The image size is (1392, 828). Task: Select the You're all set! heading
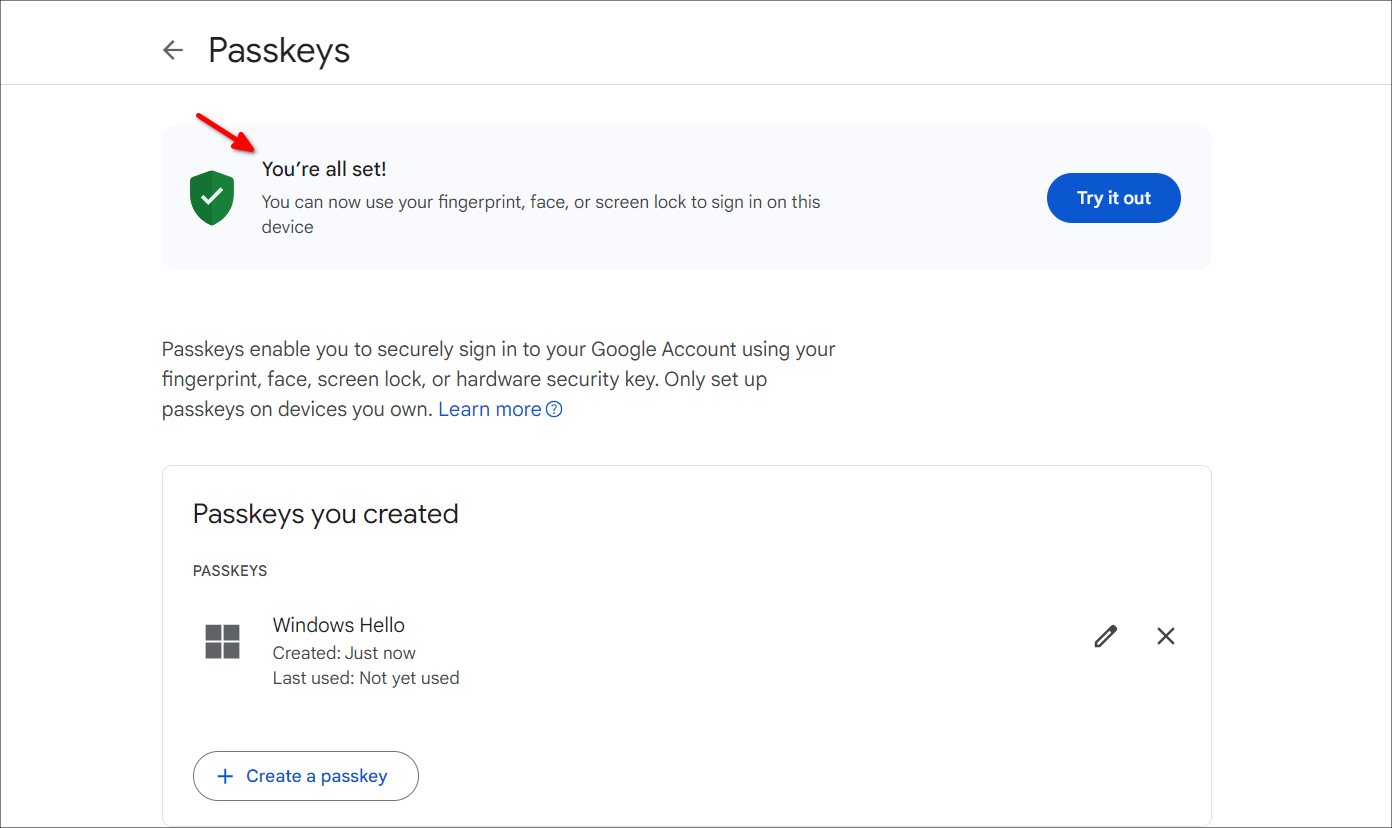coord(324,169)
